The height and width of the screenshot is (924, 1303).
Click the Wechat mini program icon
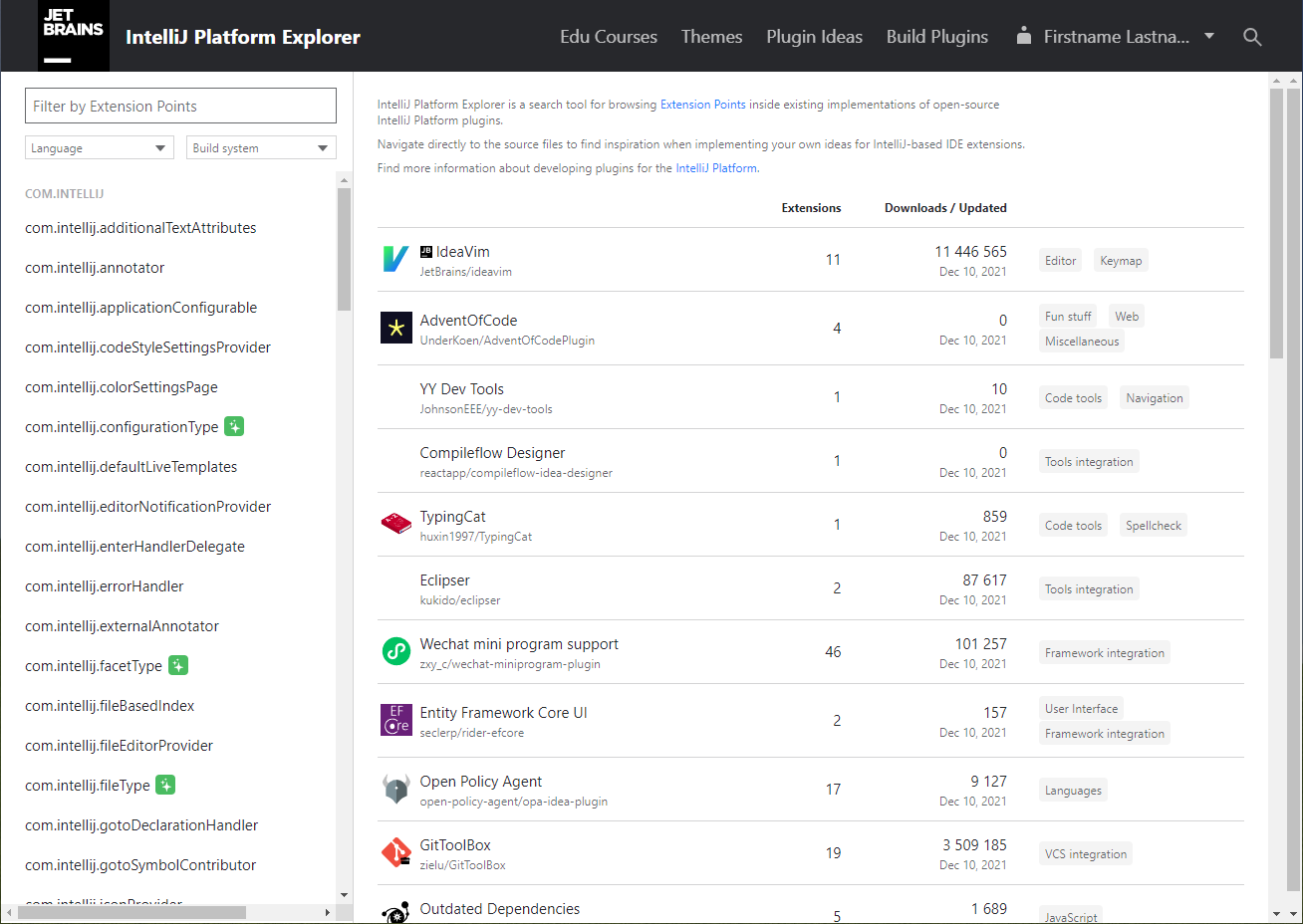point(396,651)
